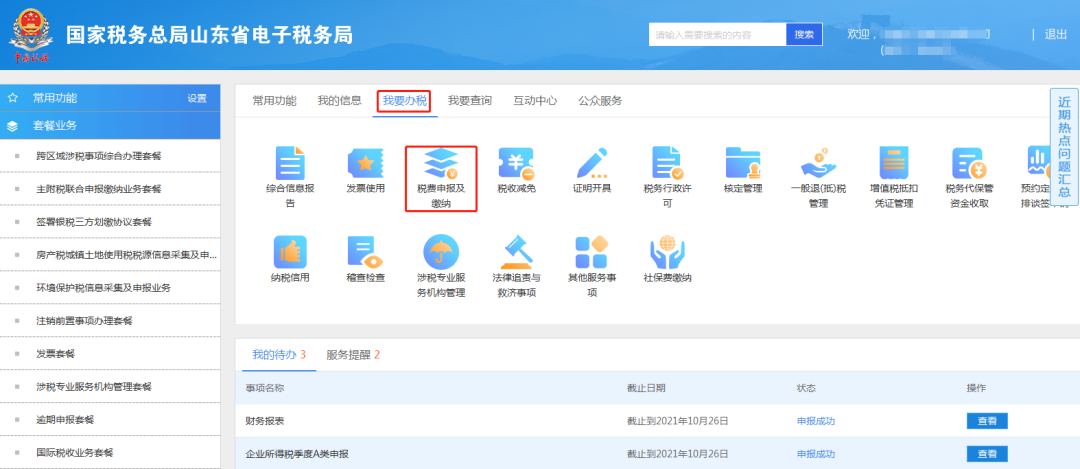Click 设置 in sidebar header
Viewport: 1080px width, 469px height.
tap(197, 98)
